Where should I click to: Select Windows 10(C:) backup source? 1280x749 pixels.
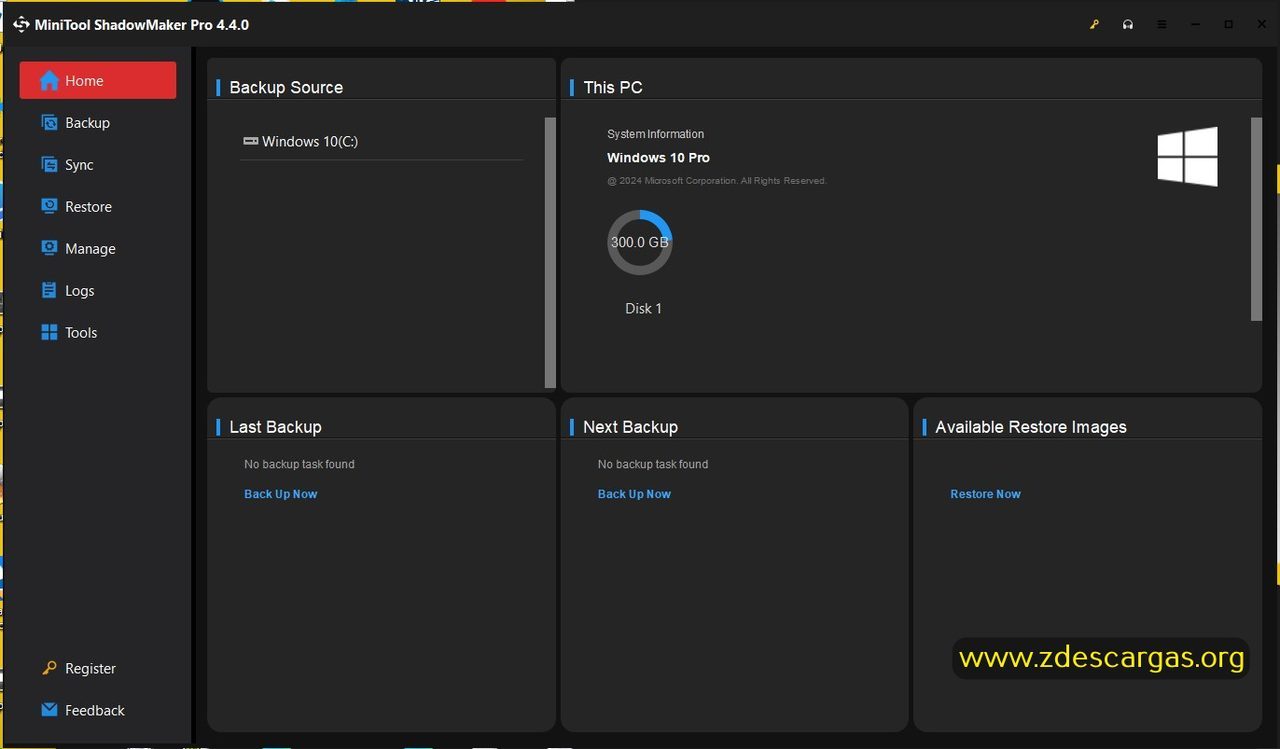point(381,141)
